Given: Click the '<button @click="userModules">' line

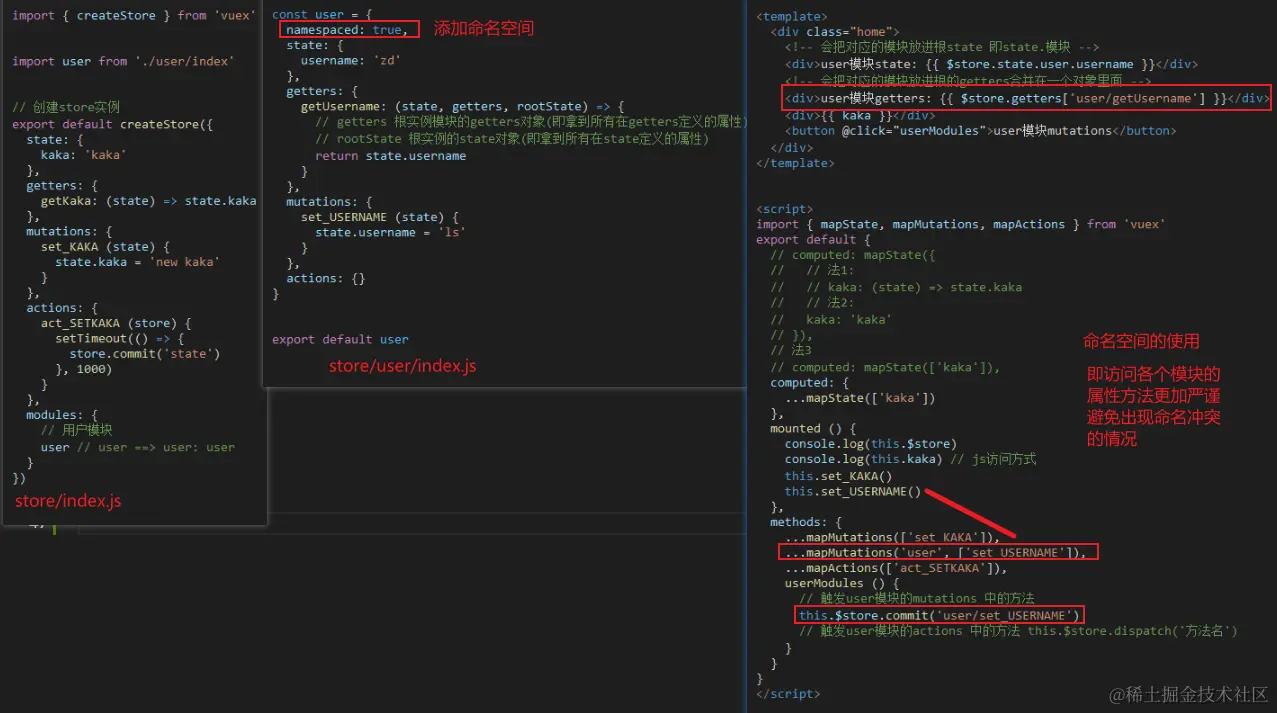Looking at the screenshot, I should (981, 130).
